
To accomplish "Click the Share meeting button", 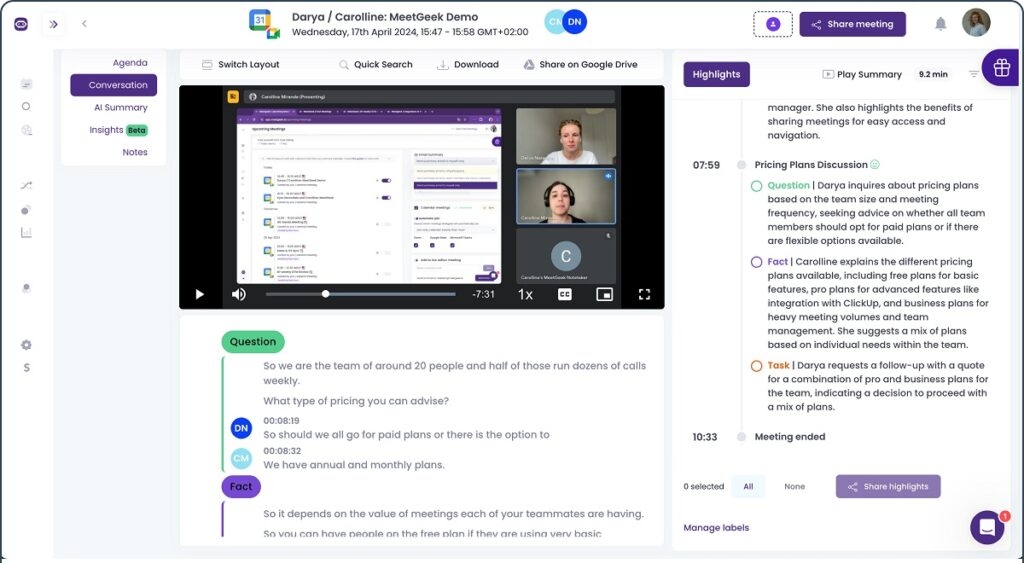I will tap(852, 24).
